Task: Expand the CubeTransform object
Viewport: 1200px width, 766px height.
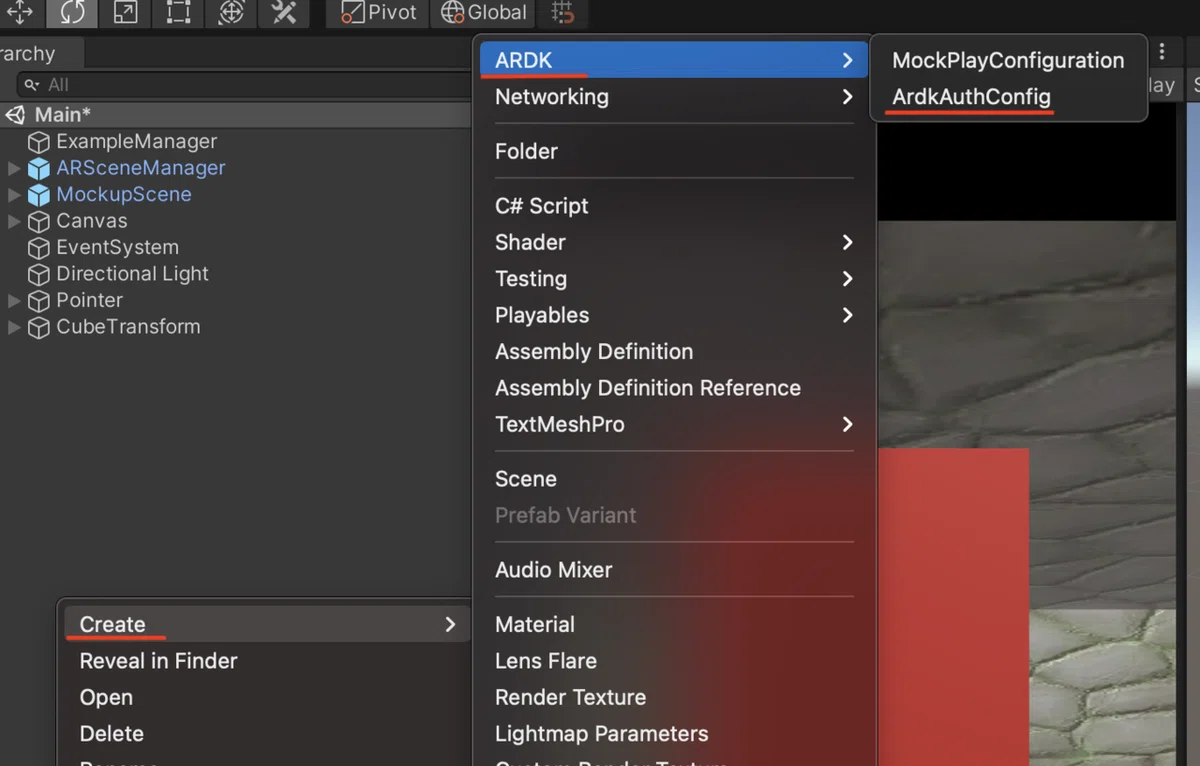Action: point(14,326)
